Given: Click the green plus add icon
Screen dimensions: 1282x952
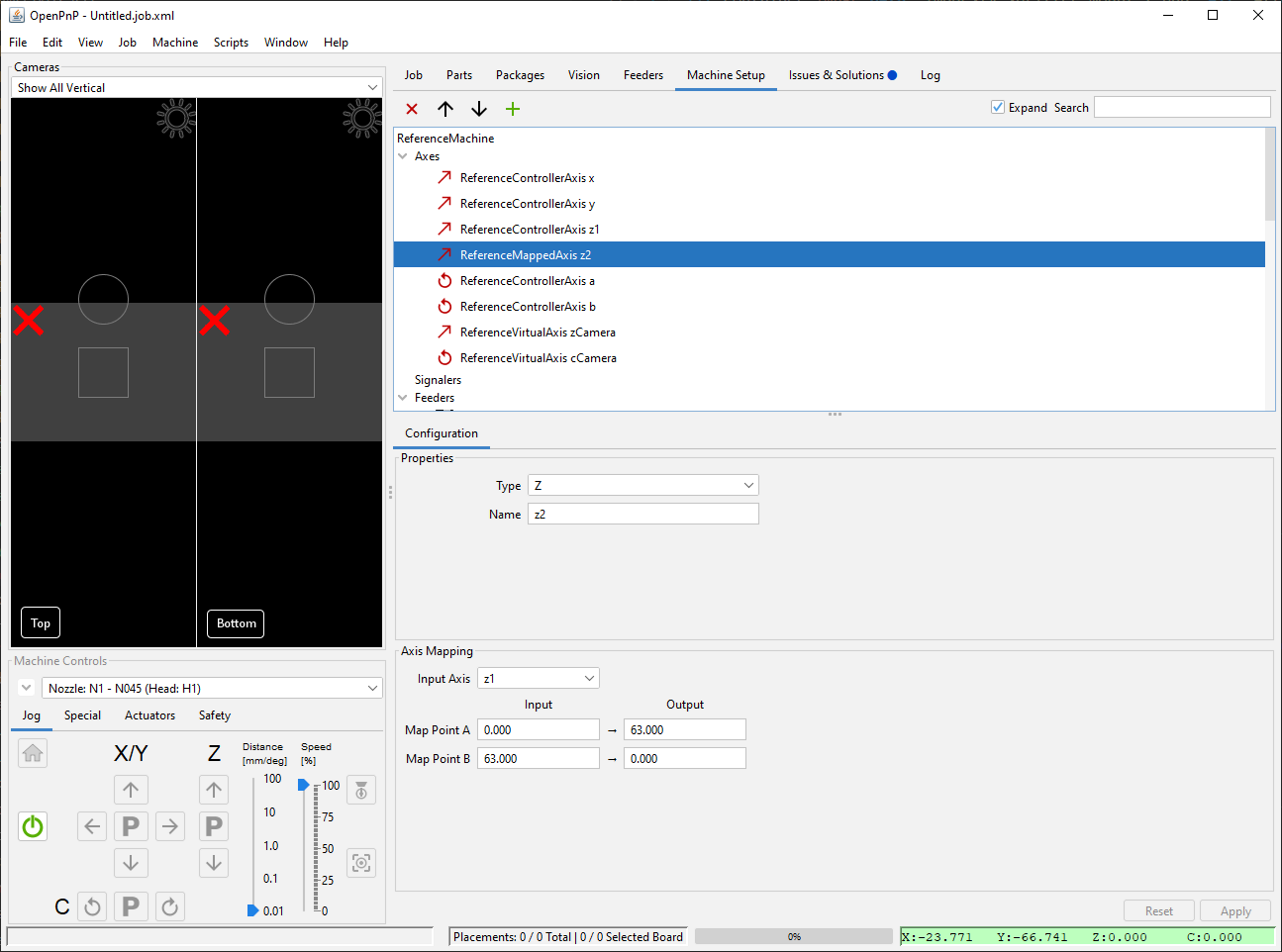Looking at the screenshot, I should coord(512,109).
